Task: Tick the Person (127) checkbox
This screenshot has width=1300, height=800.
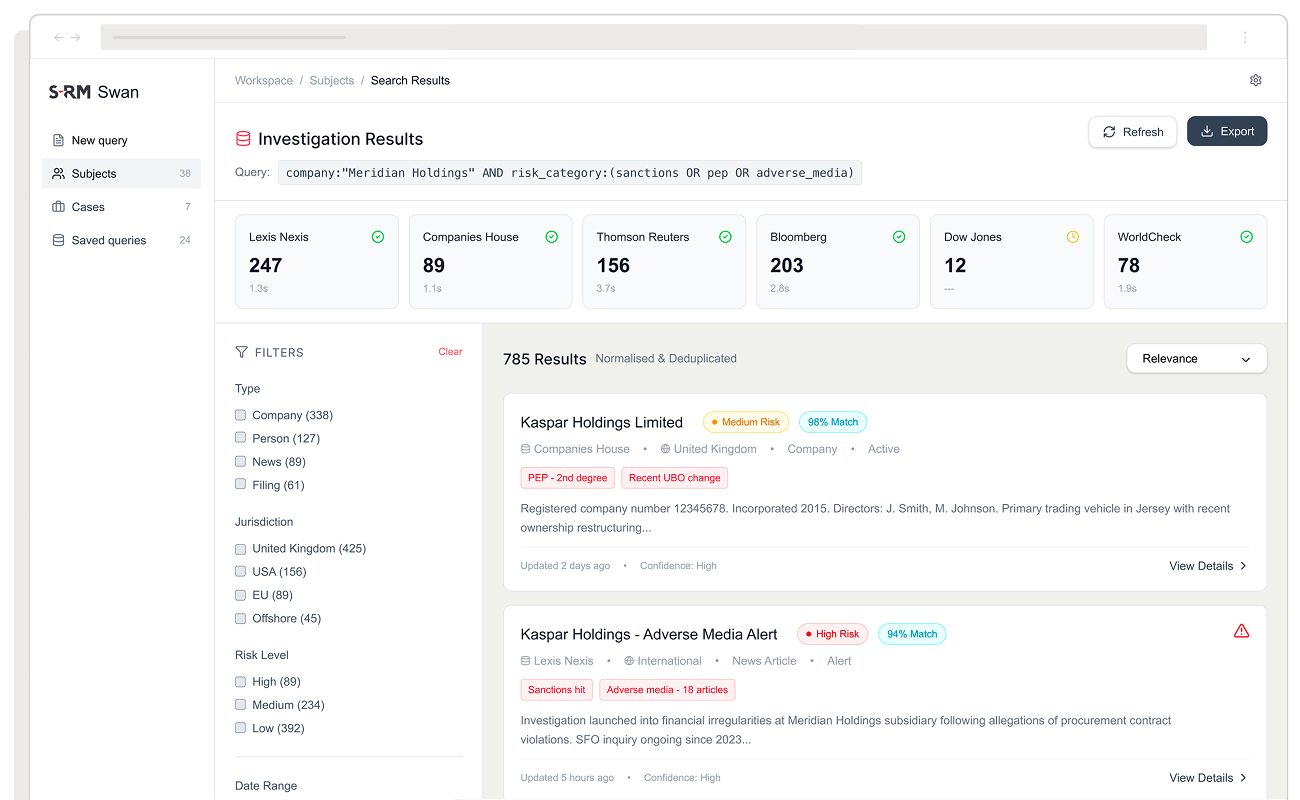Action: pyautogui.click(x=240, y=437)
